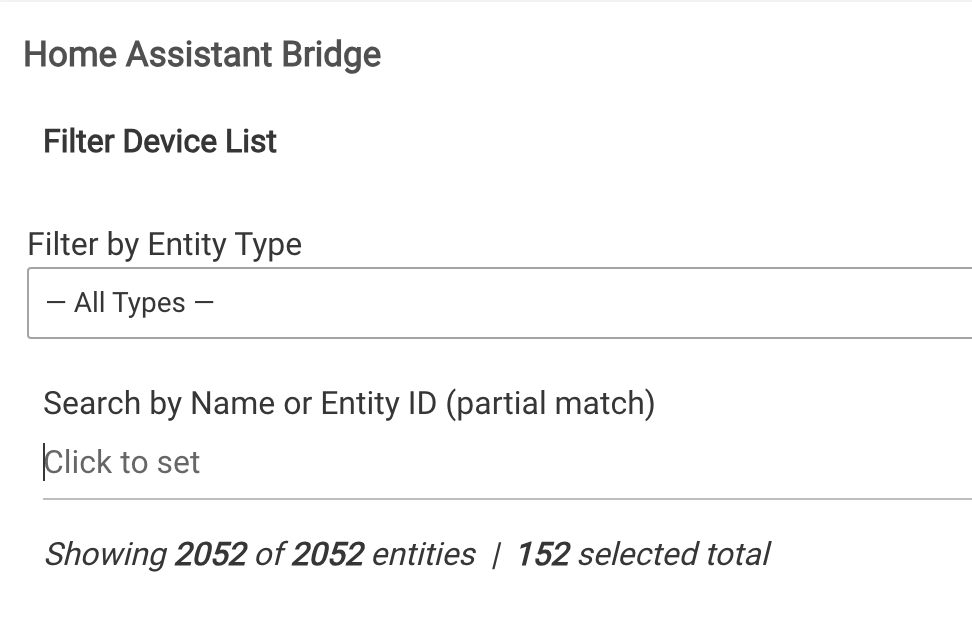Click the bold "152" selected count

click(542, 554)
